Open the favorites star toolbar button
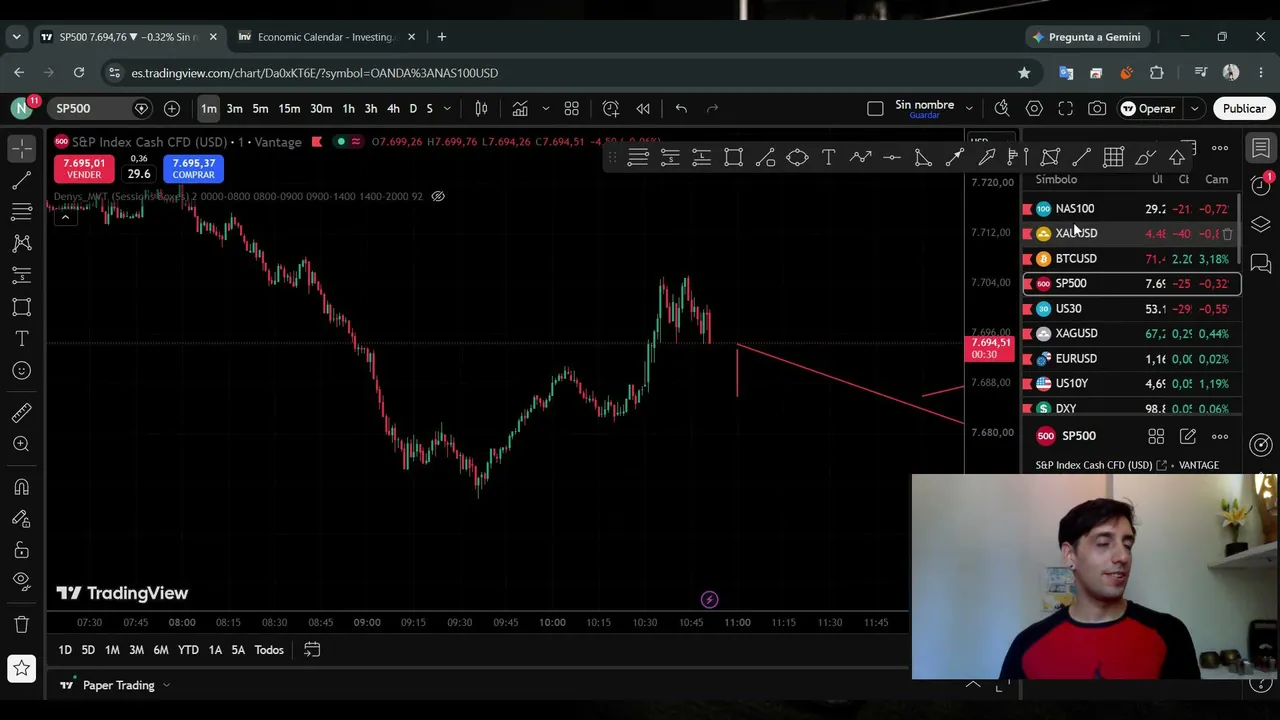Viewport: 1280px width, 720px height. [22, 668]
